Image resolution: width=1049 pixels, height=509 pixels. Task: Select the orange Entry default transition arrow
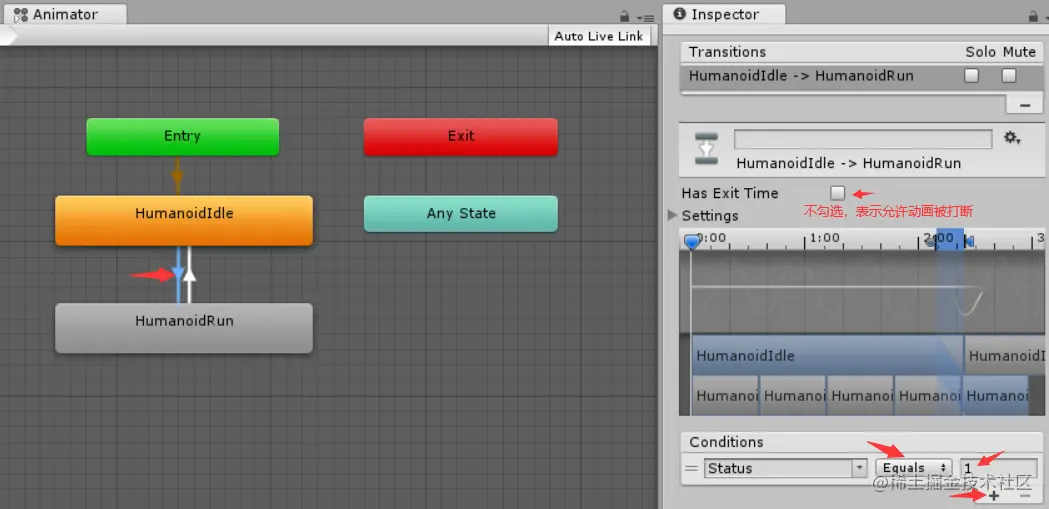(x=177, y=176)
